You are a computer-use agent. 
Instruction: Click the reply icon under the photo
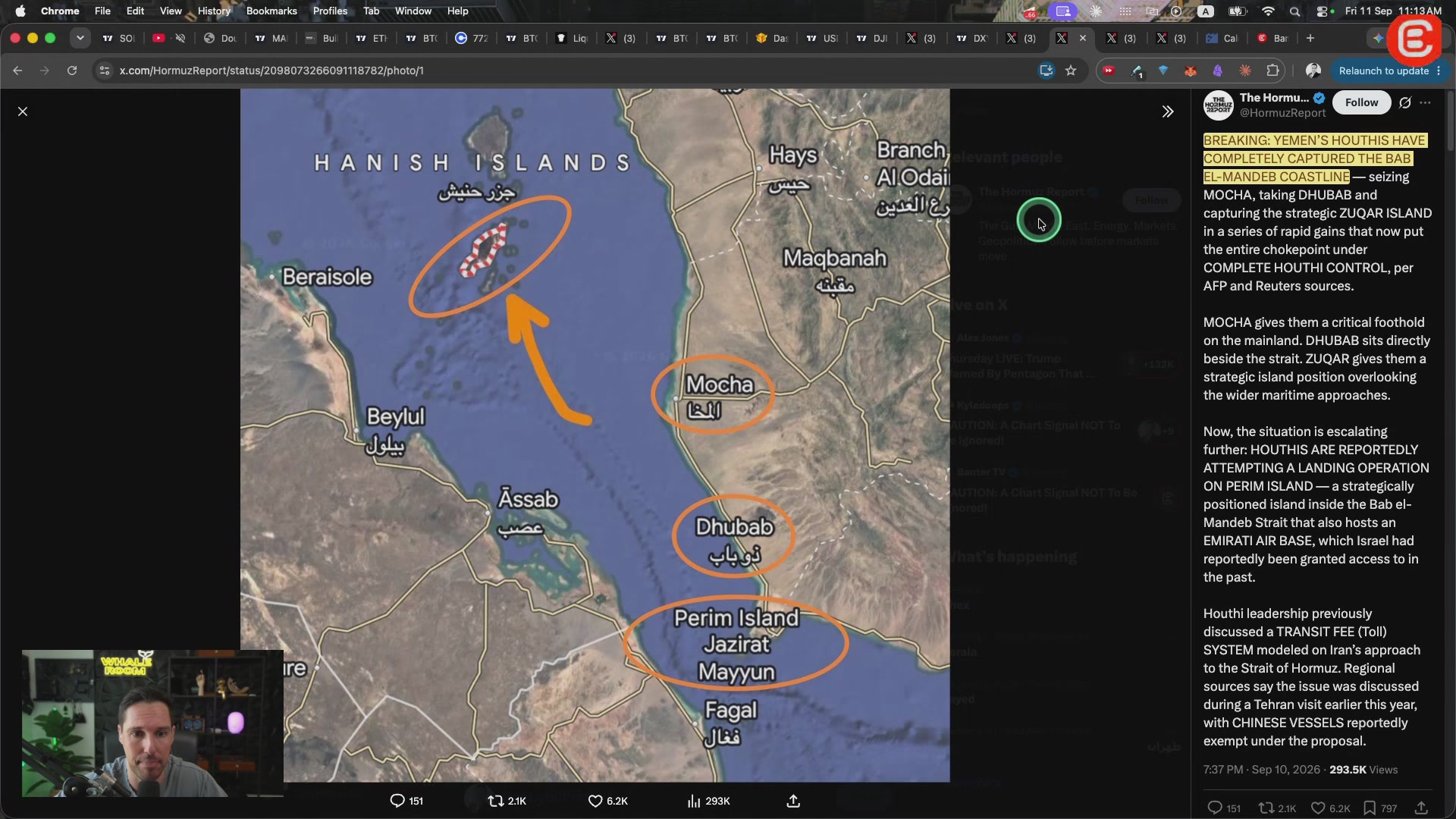click(397, 801)
